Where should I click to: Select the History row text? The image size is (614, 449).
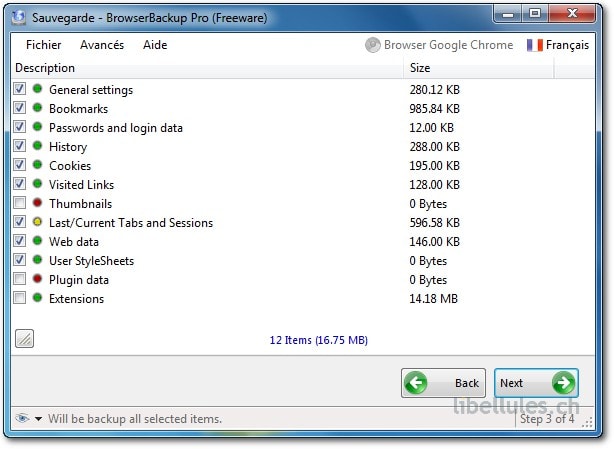tap(68, 147)
